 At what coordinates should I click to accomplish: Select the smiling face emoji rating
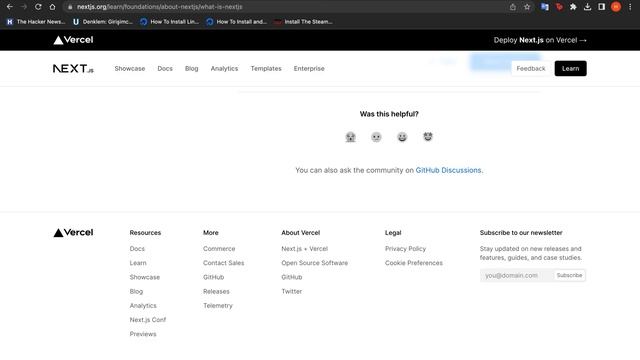pyautogui.click(x=402, y=137)
